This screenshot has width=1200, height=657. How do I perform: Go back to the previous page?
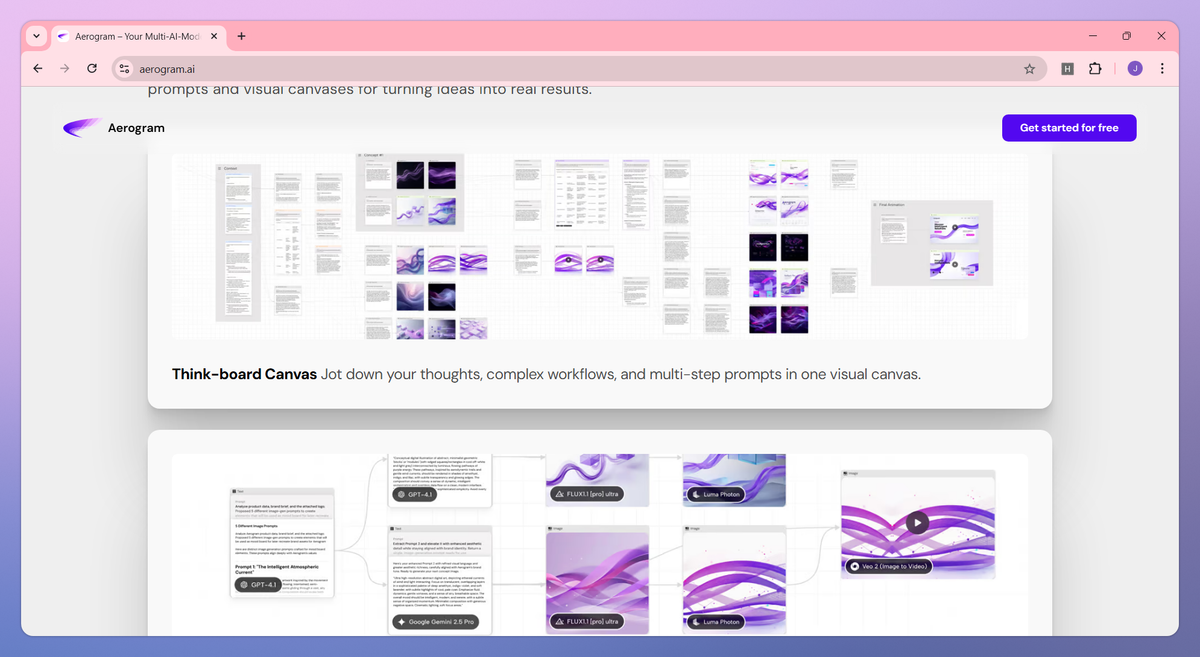[38, 69]
